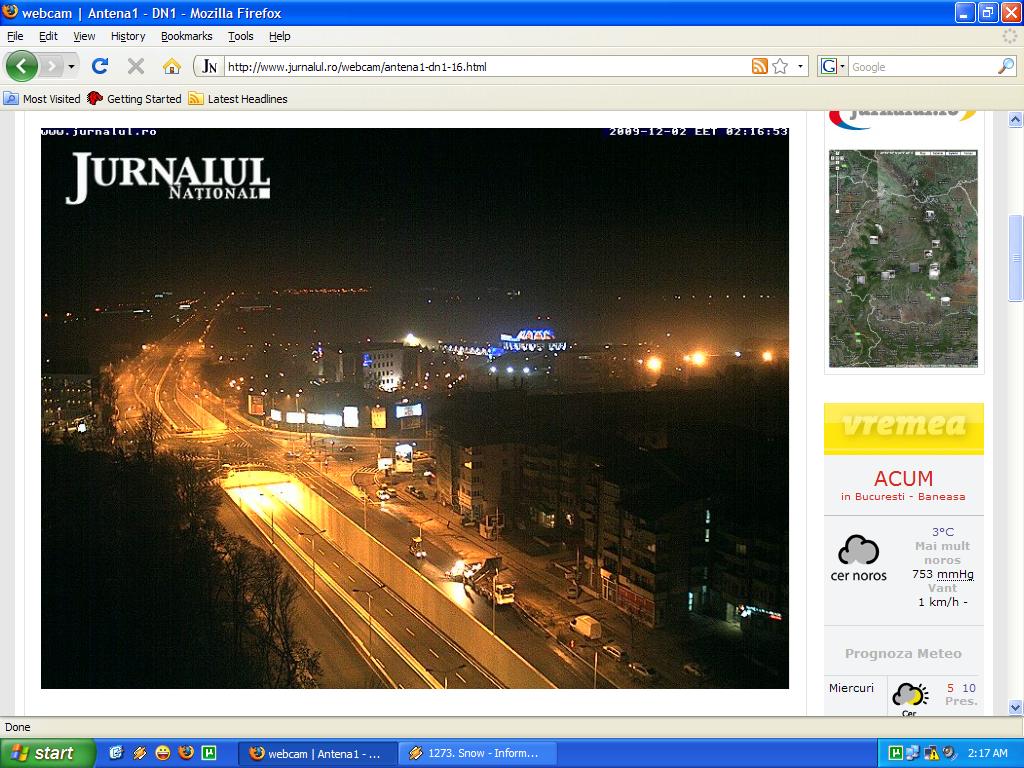Go to the Home page icon
The width and height of the screenshot is (1024, 768).
172,66
